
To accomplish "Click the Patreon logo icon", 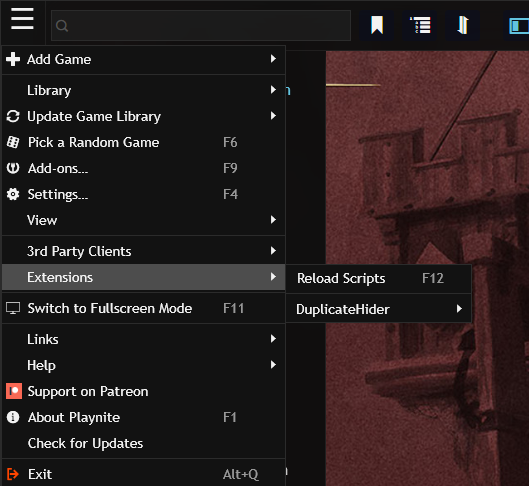I will [x=14, y=391].
